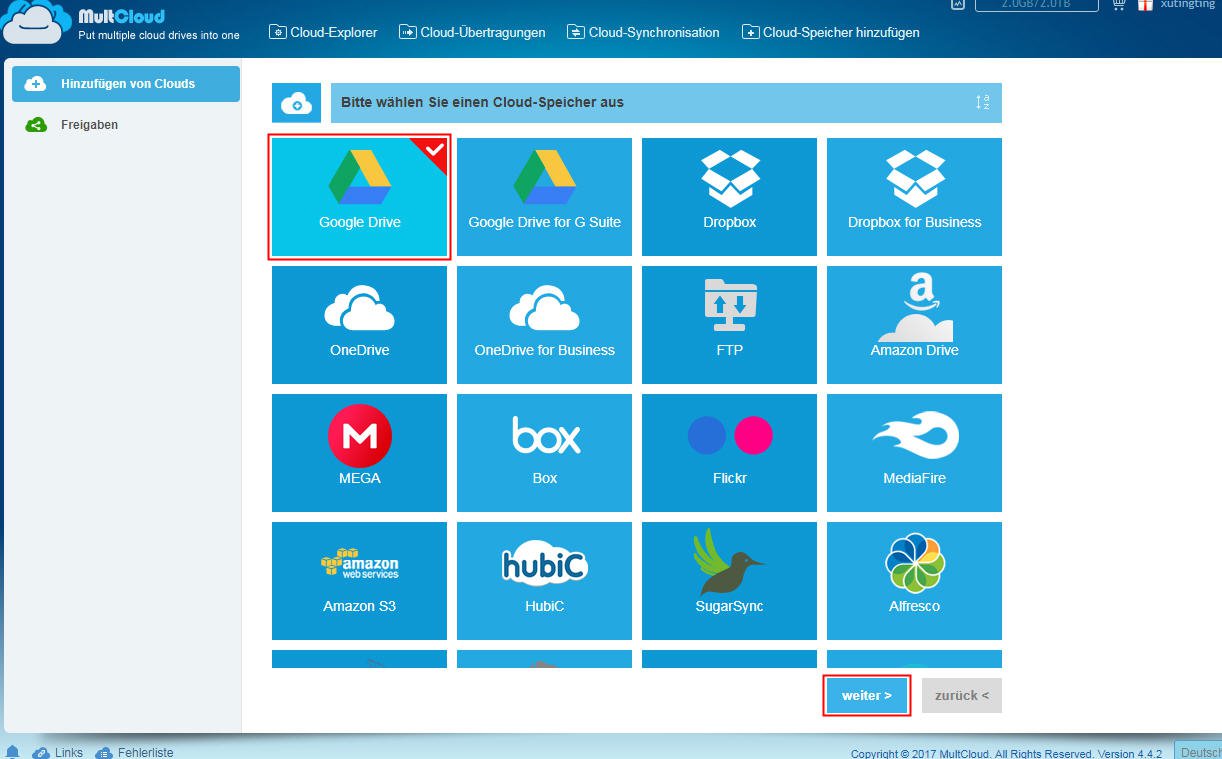Click the add-cloud icon beside the header
Viewport: 1222px width, 759px height.
296,103
